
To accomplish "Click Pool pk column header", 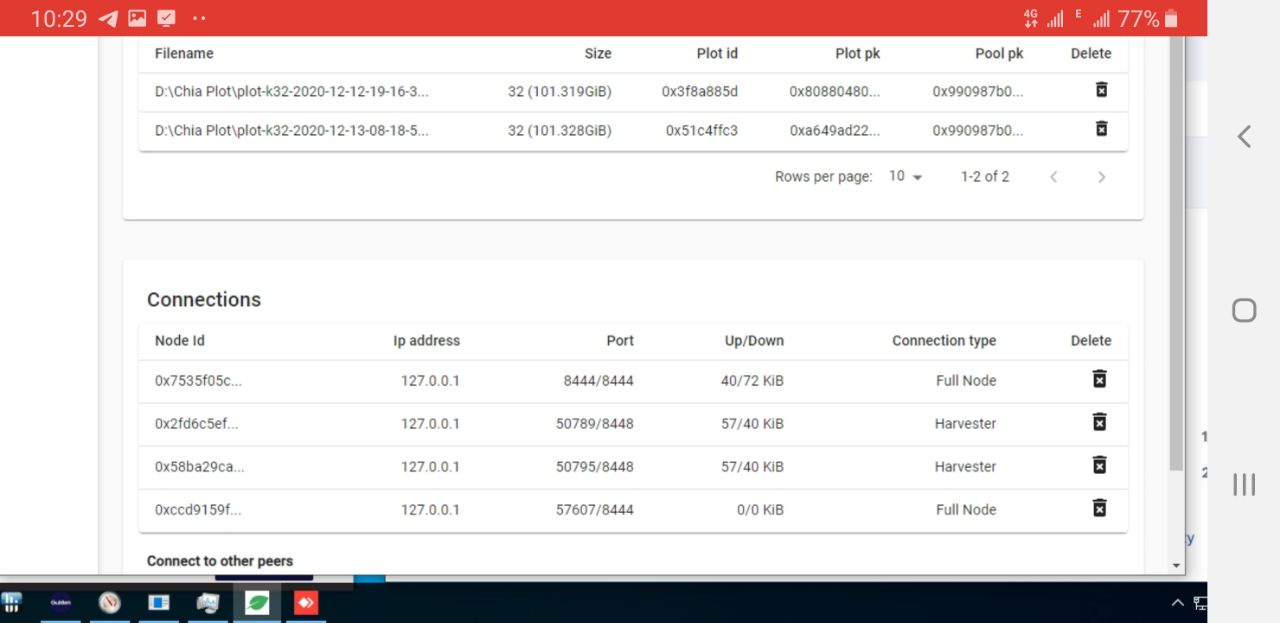I will tap(999, 53).
